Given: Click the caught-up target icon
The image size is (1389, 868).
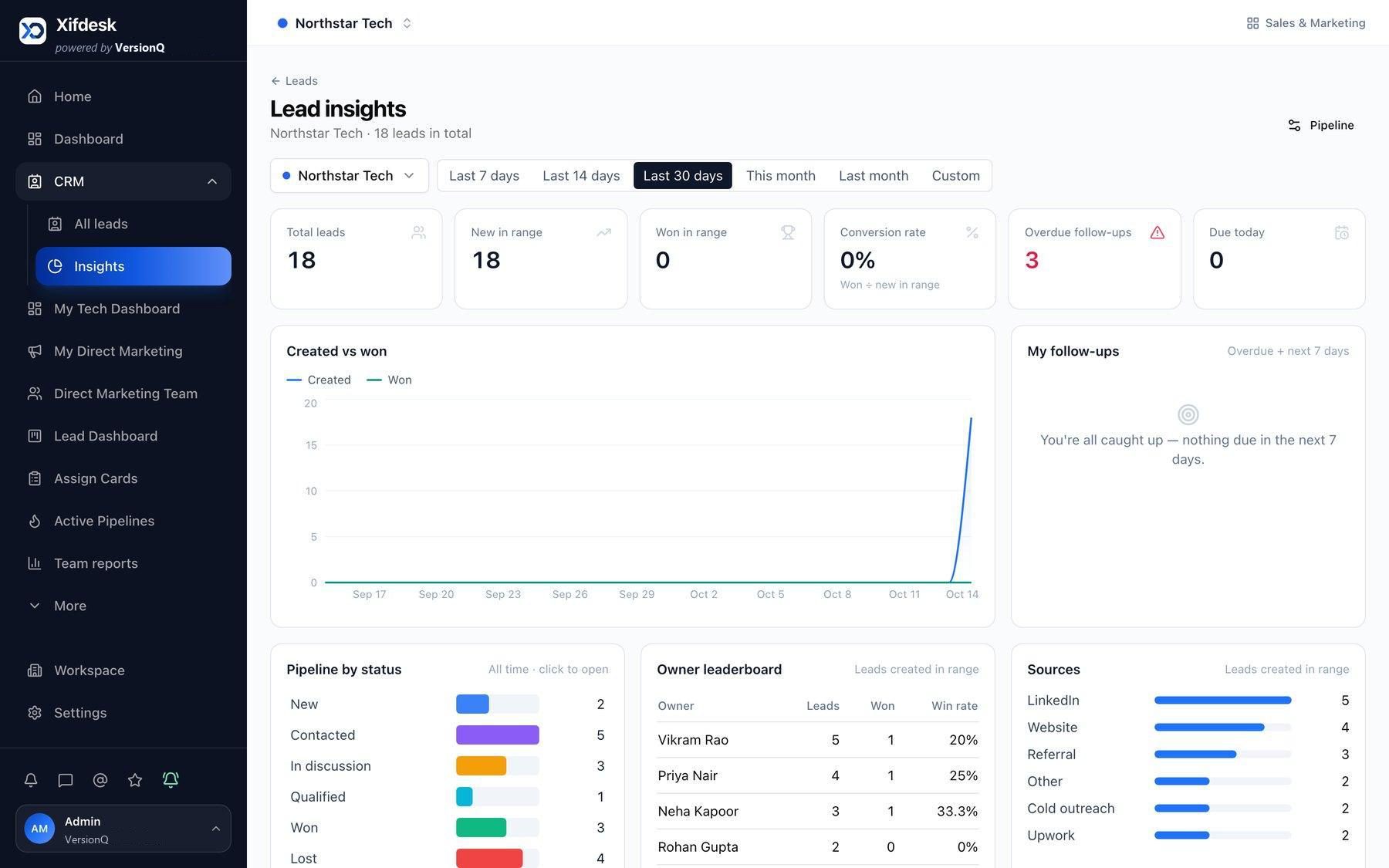Looking at the screenshot, I should (1188, 414).
